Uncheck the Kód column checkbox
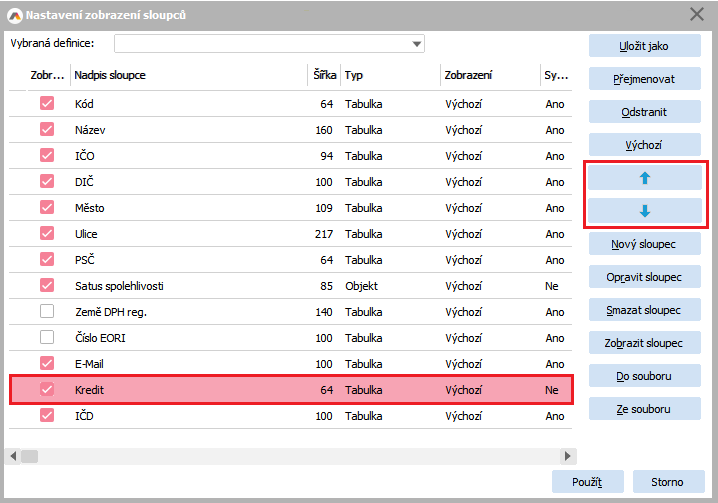Viewport: 718px width, 503px height. [47, 103]
